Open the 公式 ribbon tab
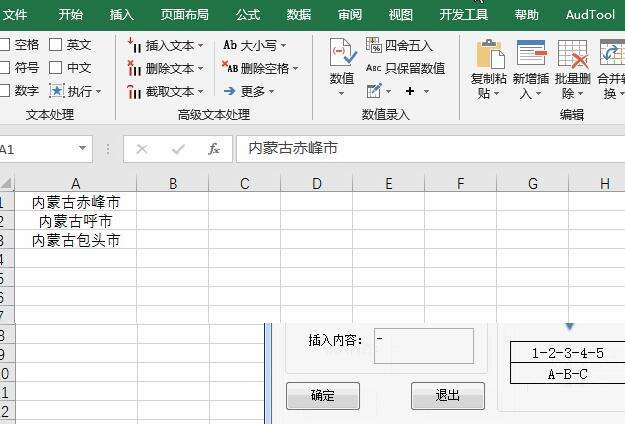This screenshot has width=625, height=424. [x=248, y=15]
